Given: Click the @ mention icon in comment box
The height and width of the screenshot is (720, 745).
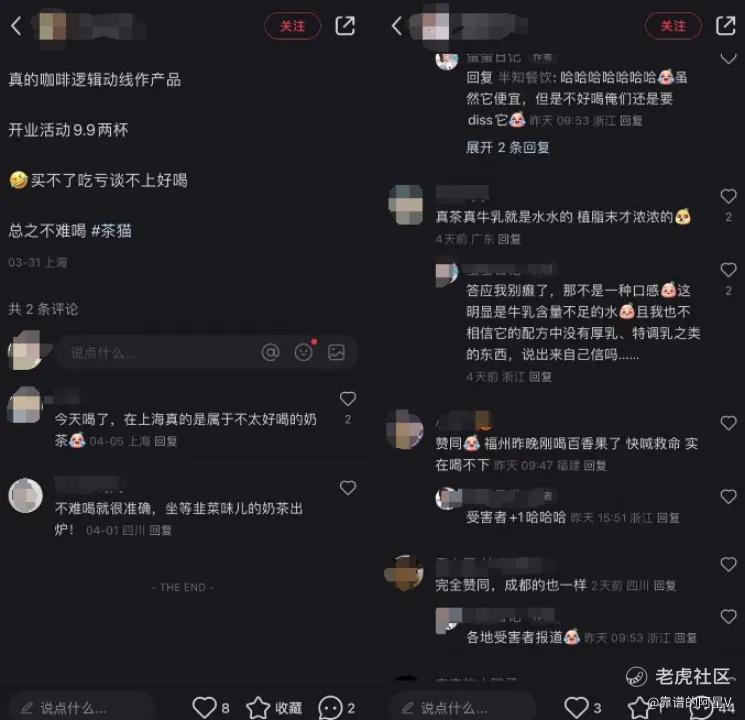Looking at the screenshot, I should (x=270, y=353).
